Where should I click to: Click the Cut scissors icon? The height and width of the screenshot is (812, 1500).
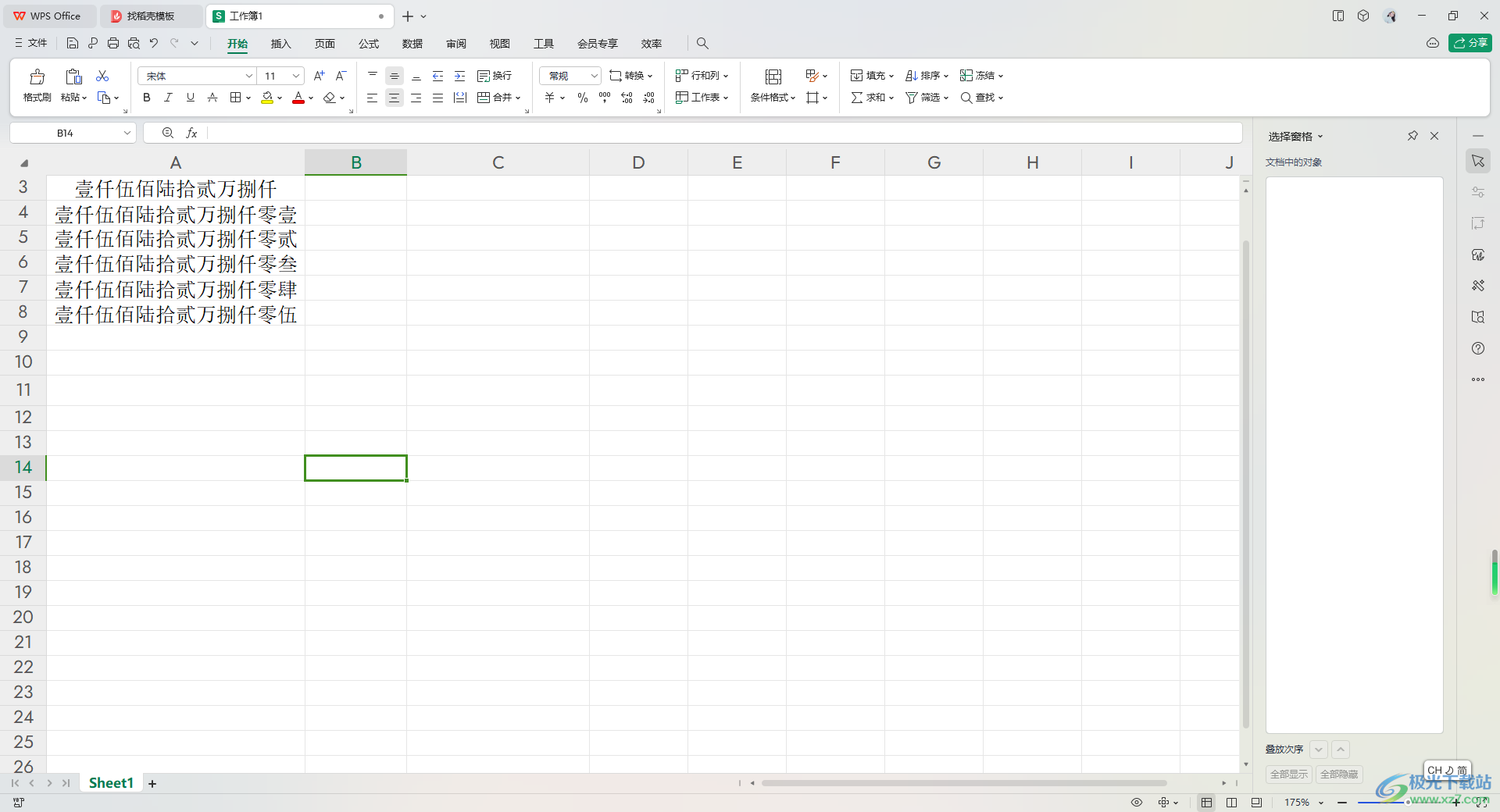(102, 76)
